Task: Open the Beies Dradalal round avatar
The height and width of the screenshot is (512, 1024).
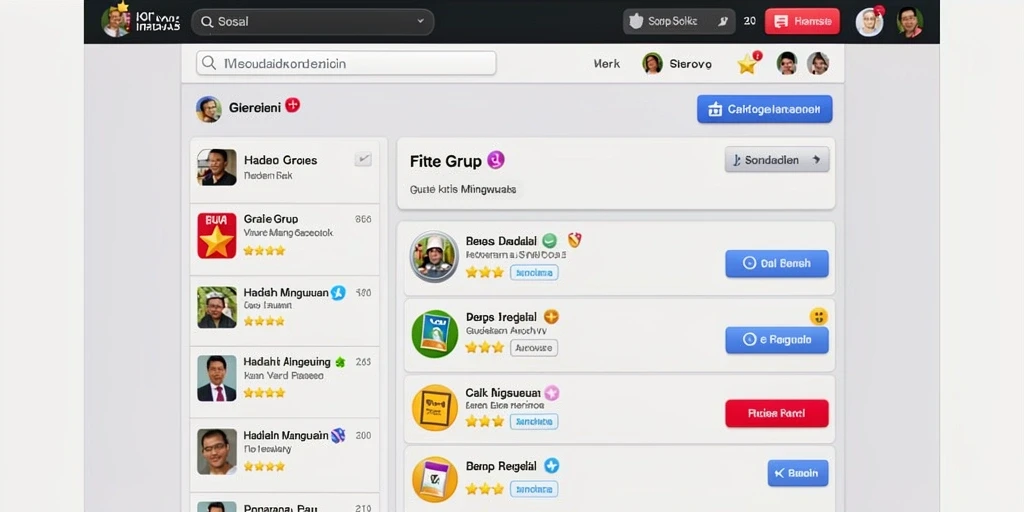Action: coord(434,255)
